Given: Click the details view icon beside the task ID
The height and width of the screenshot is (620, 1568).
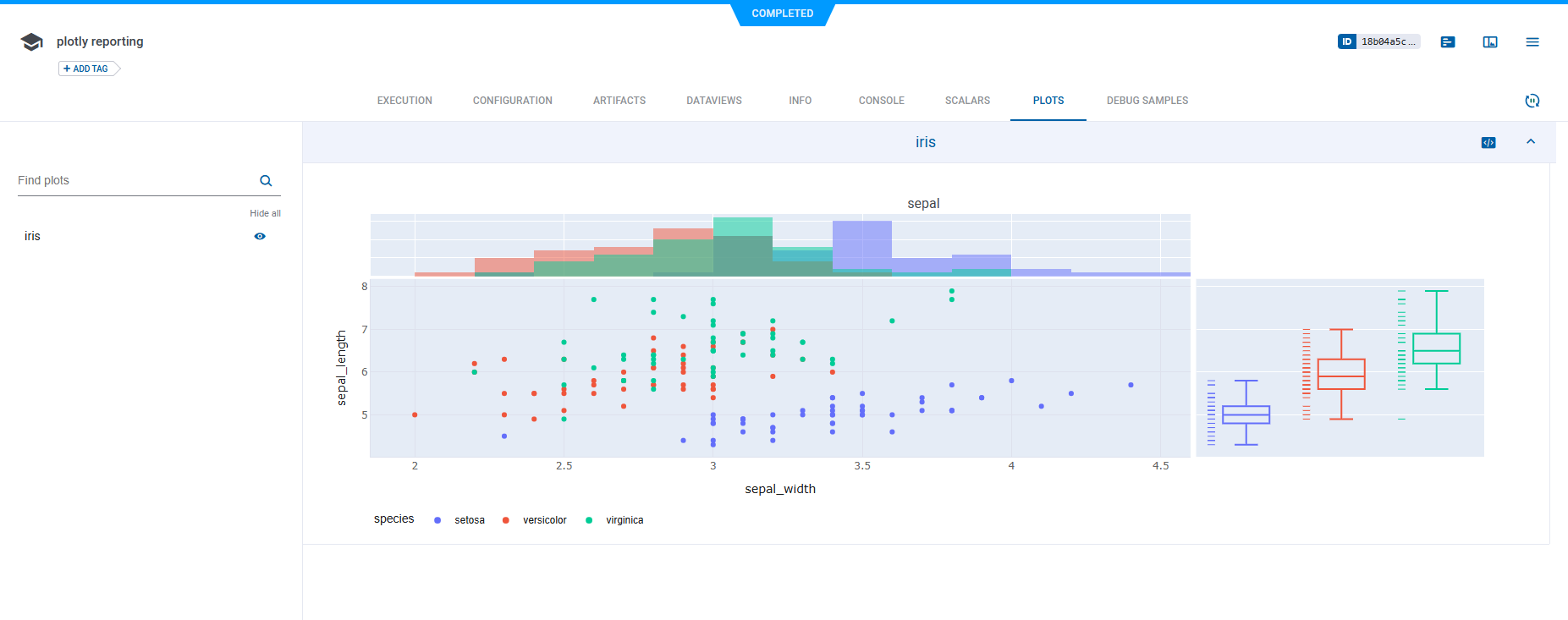Looking at the screenshot, I should pos(1448,42).
